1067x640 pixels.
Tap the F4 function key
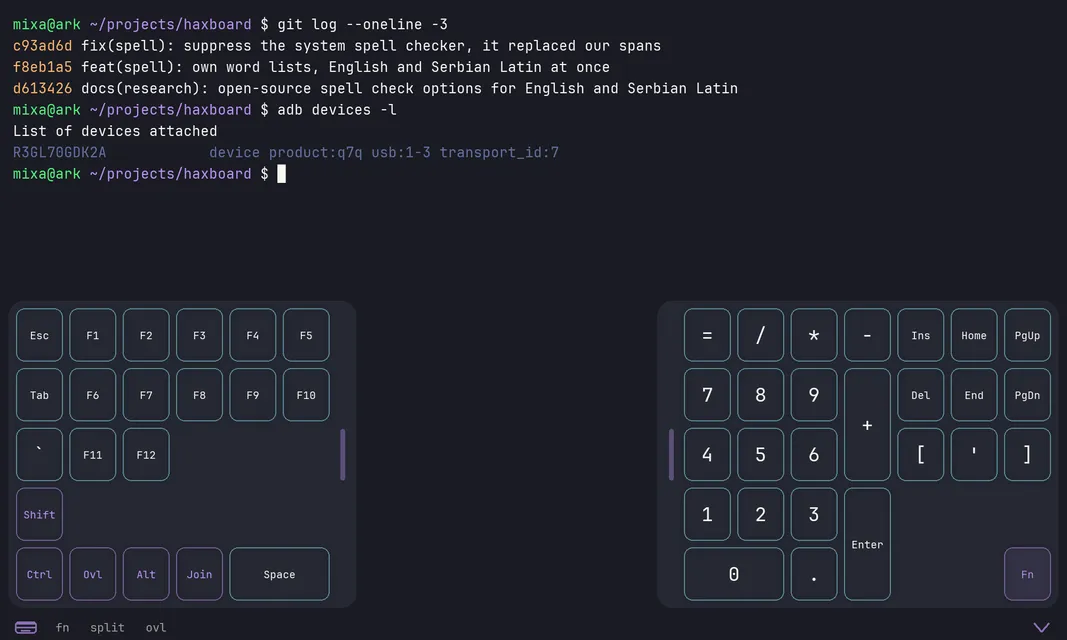[x=252, y=335]
